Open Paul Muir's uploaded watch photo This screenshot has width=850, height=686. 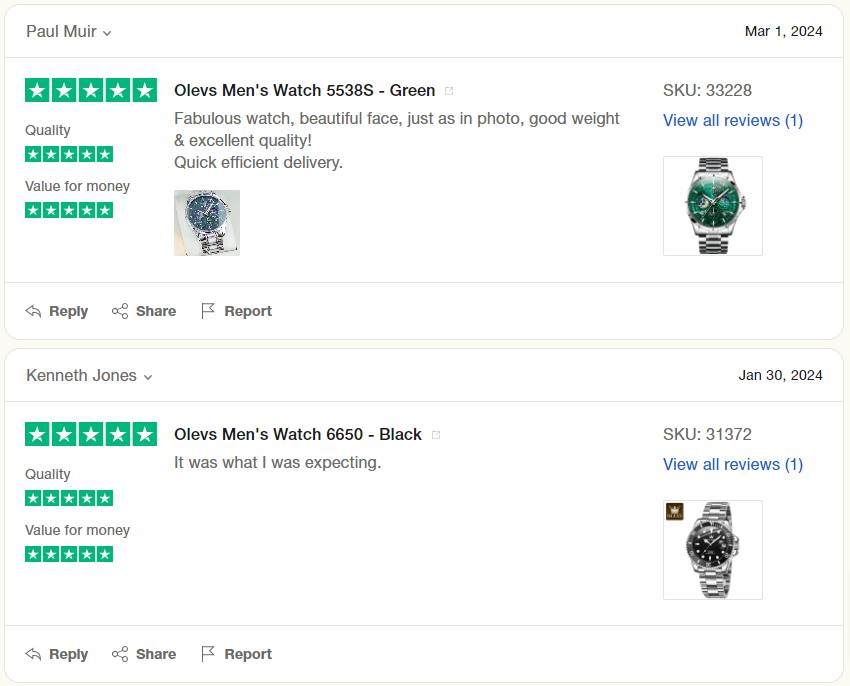[207, 222]
